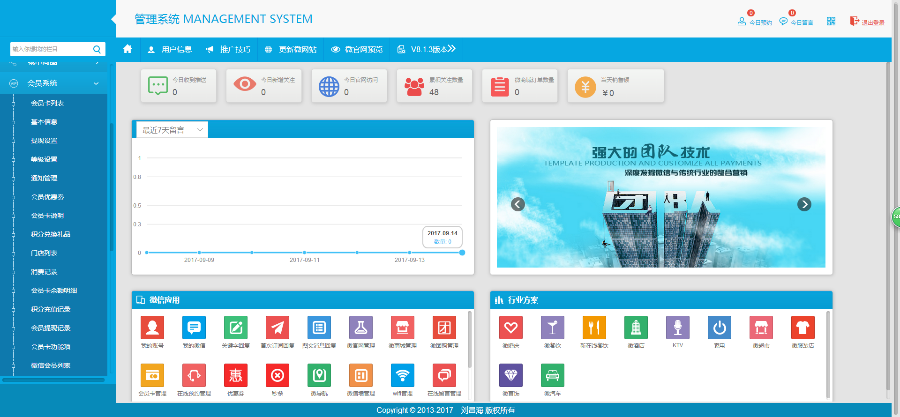Click inside the sidebar search field

[51, 49]
